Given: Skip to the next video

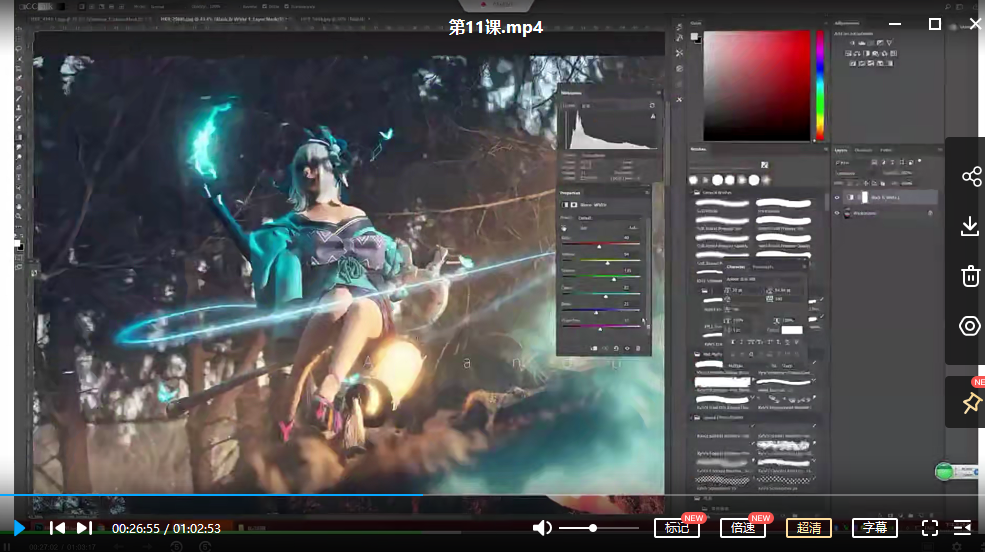Looking at the screenshot, I should tap(84, 528).
